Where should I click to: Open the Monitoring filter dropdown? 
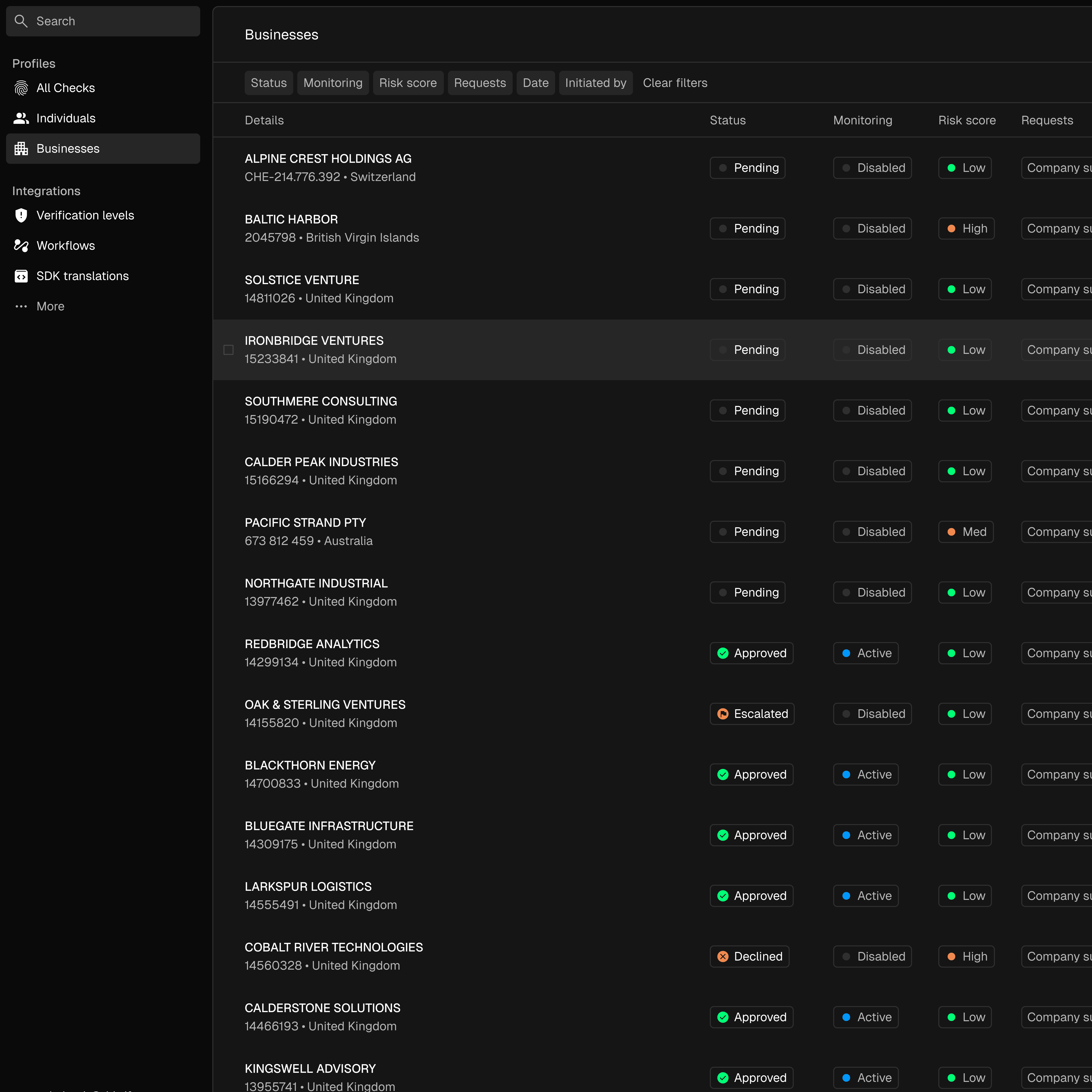332,83
